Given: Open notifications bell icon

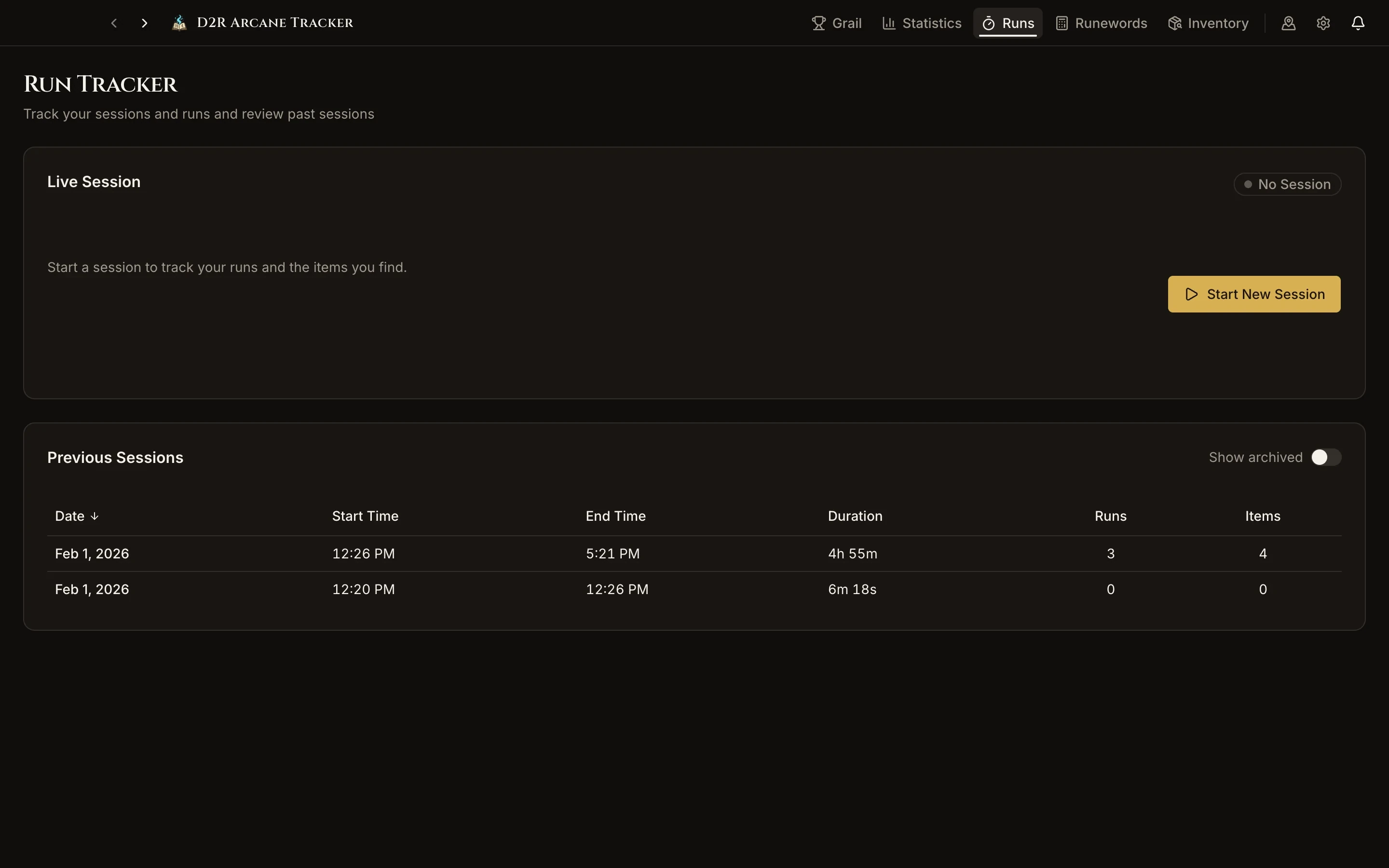Looking at the screenshot, I should pyautogui.click(x=1358, y=23).
